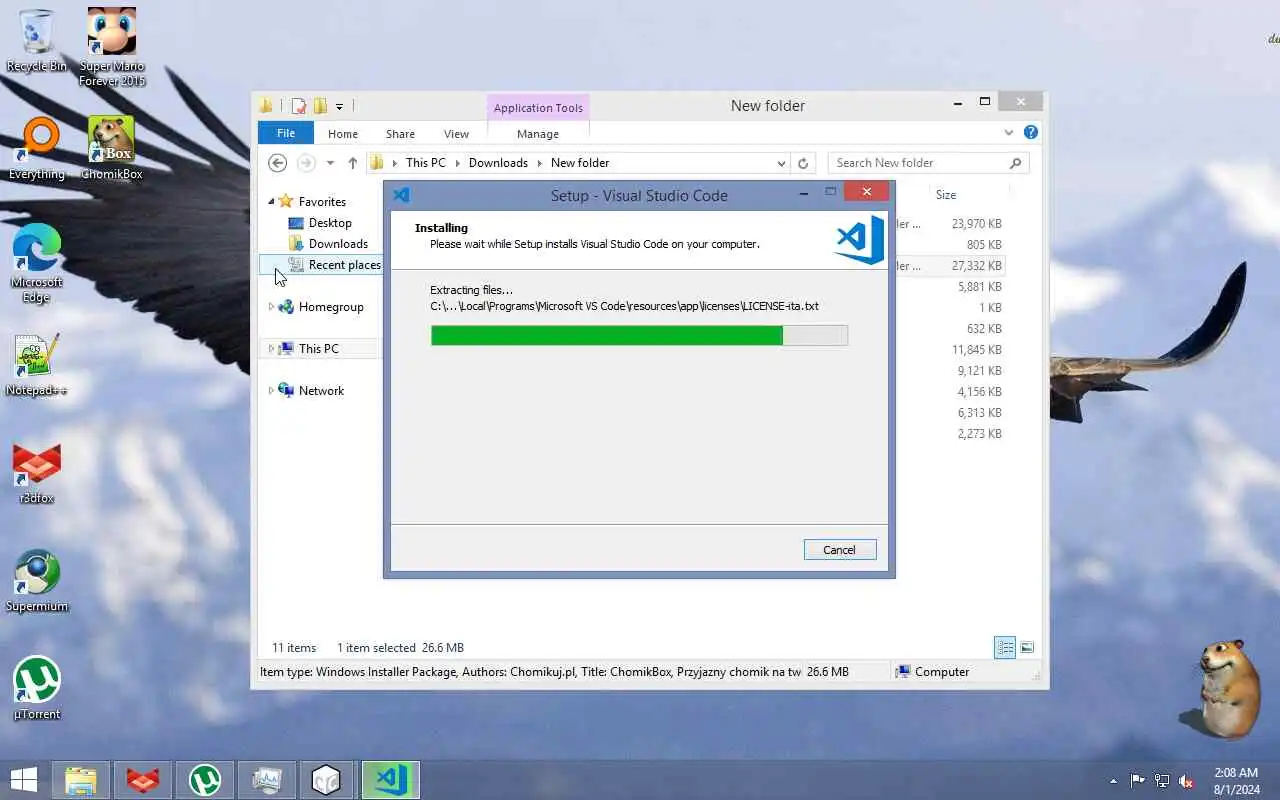This screenshot has height=800, width=1280.
Task: Click the white cube taskbar icon
Action: (327, 780)
